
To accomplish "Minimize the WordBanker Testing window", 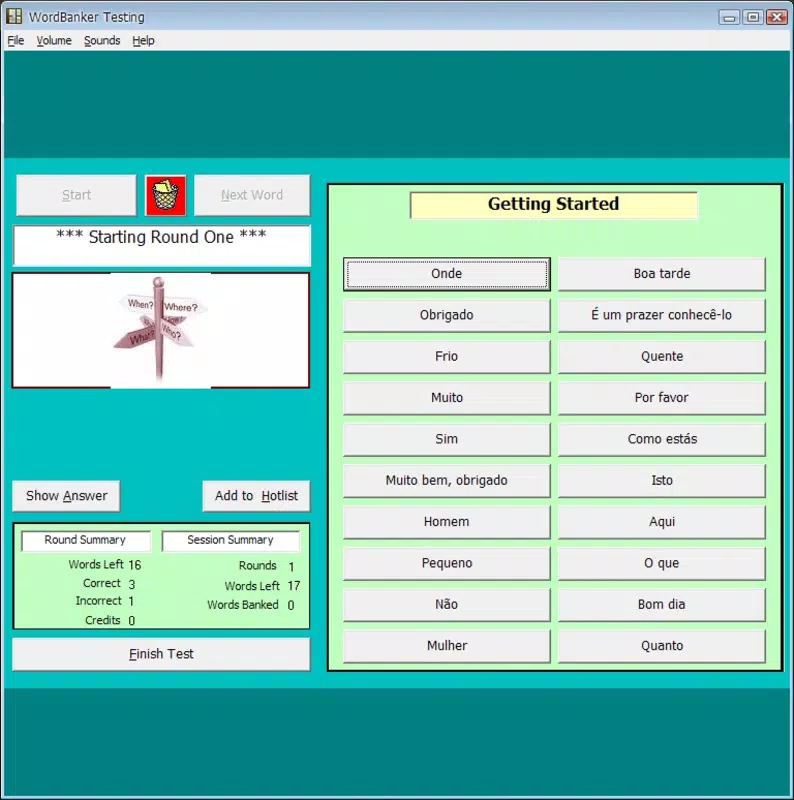I will pos(729,17).
